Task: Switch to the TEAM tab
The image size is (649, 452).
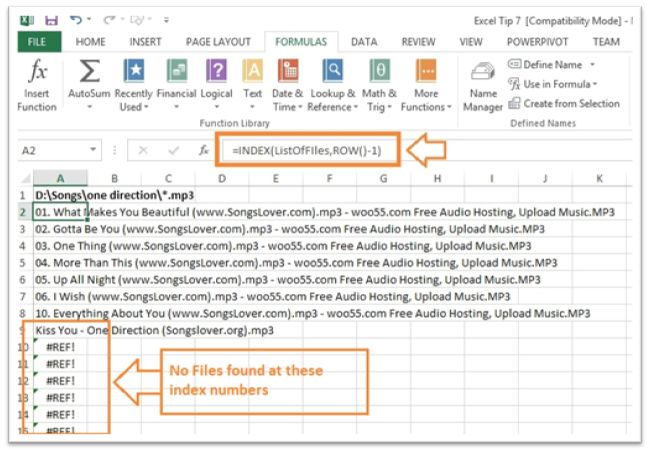Action: pyautogui.click(x=606, y=42)
